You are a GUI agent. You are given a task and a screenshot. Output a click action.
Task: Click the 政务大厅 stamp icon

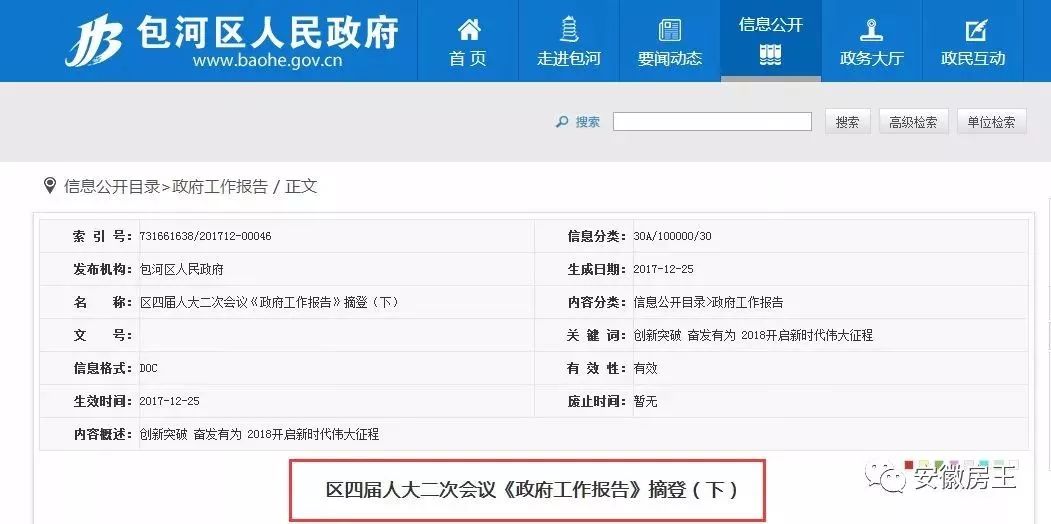tap(871, 30)
